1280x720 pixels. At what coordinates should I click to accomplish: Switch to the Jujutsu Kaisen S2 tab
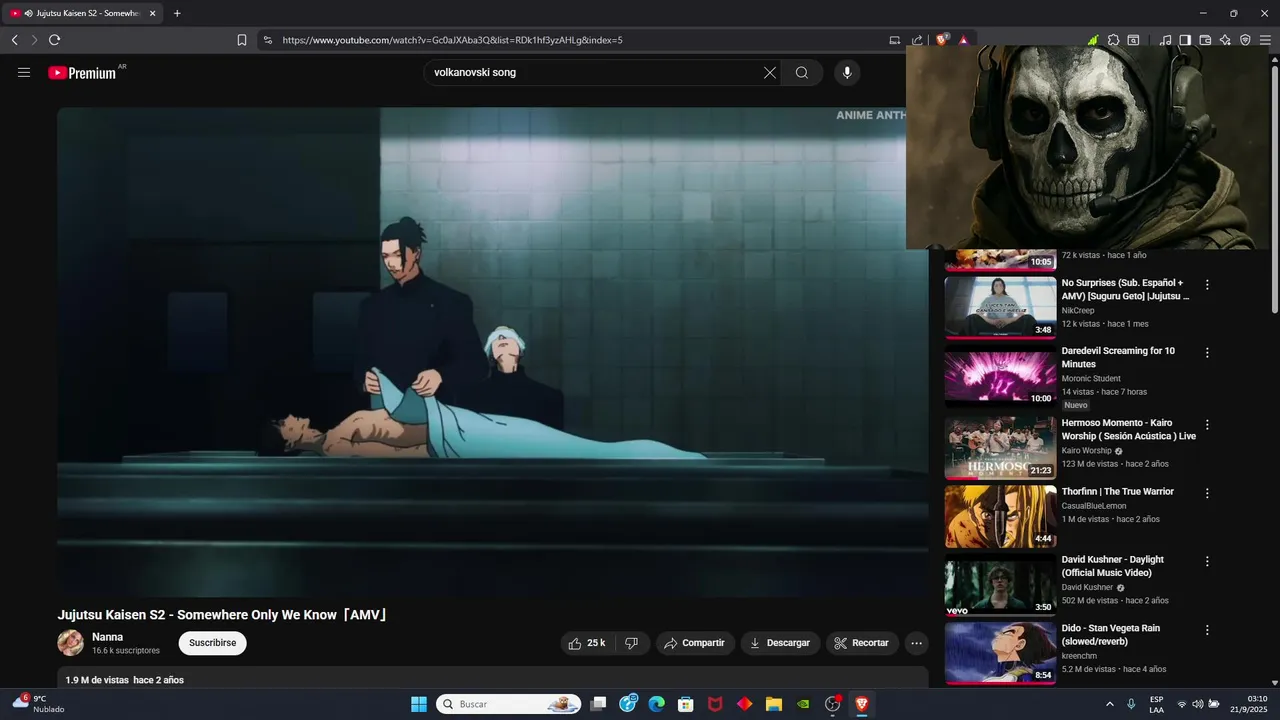click(83, 13)
